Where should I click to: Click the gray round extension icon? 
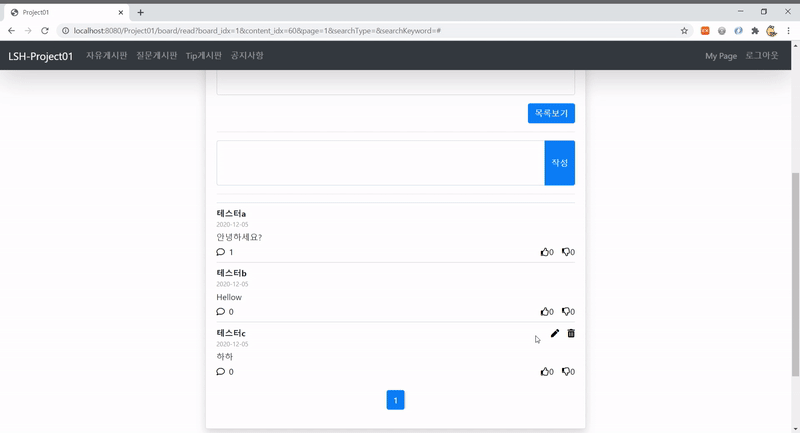coord(721,31)
